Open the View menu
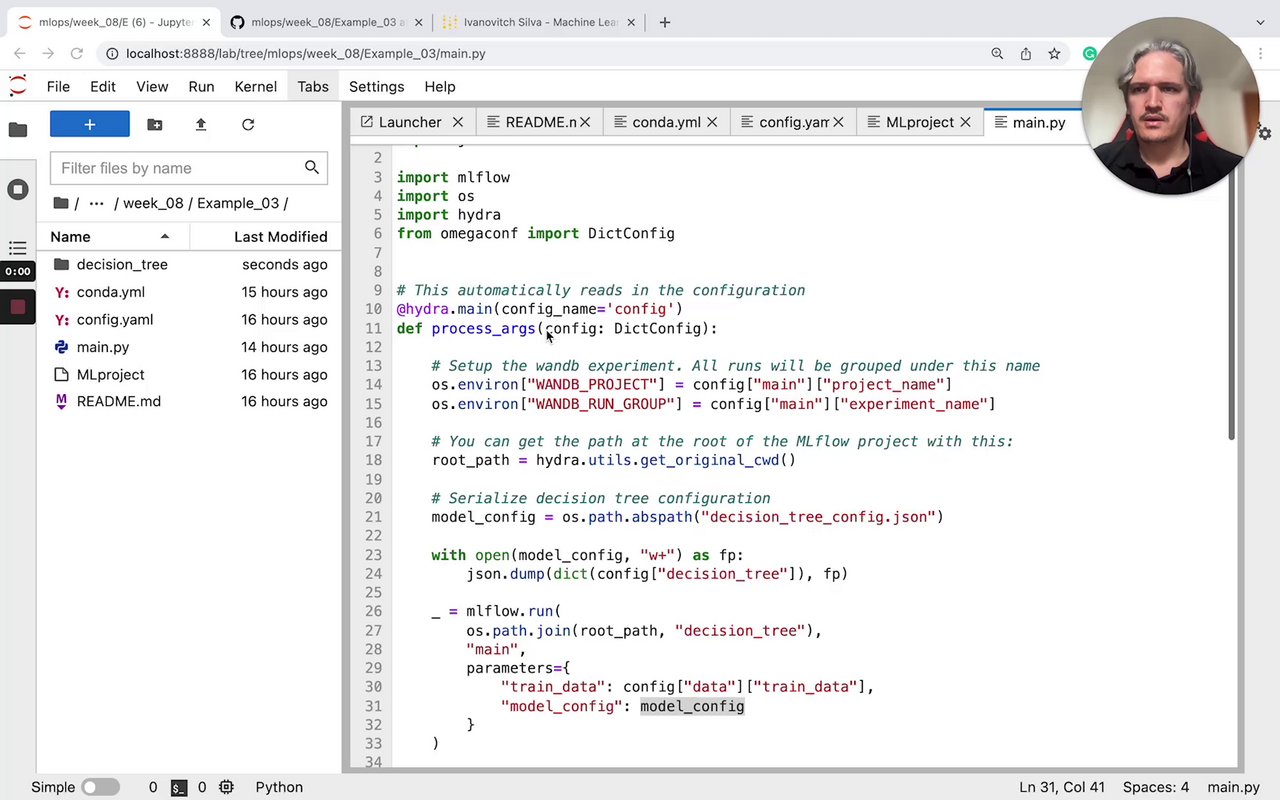The width and height of the screenshot is (1280, 800). pyautogui.click(x=152, y=87)
